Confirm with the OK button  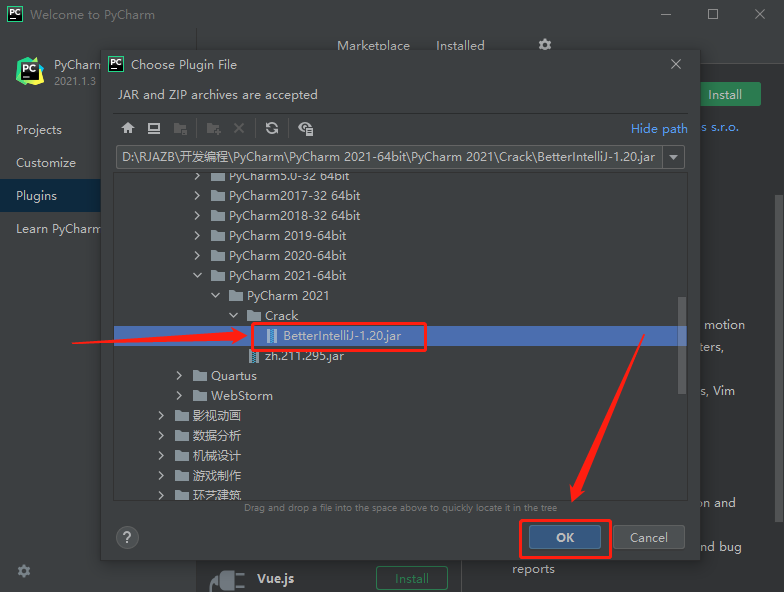(x=565, y=538)
